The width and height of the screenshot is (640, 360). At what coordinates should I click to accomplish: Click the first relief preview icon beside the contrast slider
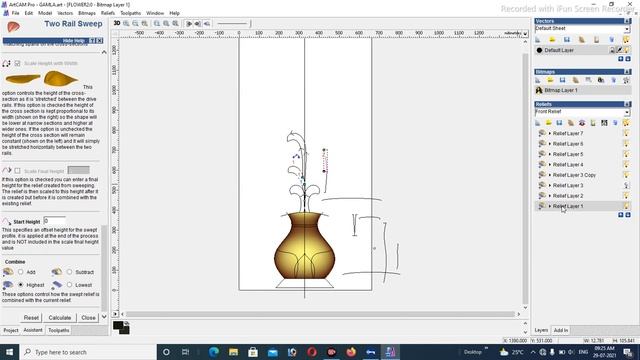189,24
